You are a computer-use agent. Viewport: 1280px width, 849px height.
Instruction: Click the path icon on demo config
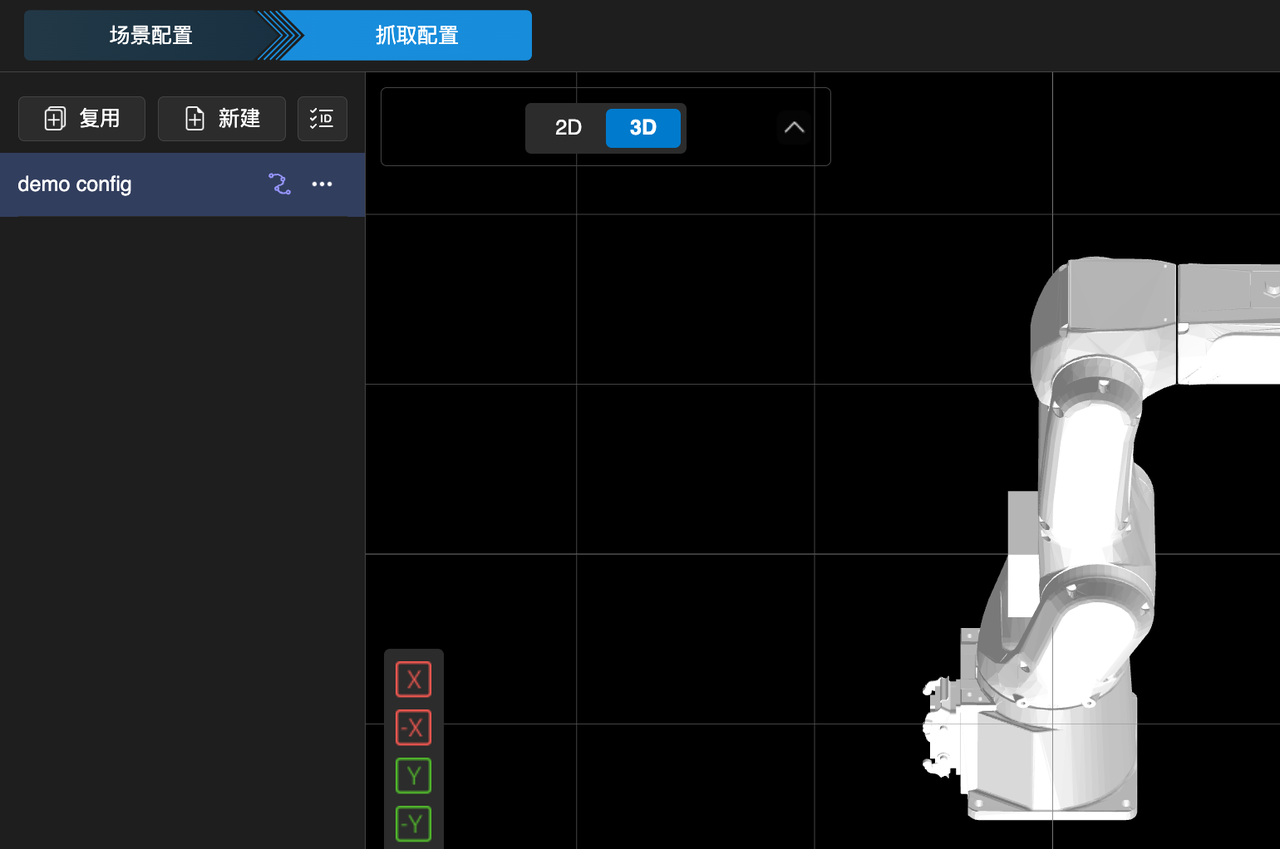279,185
